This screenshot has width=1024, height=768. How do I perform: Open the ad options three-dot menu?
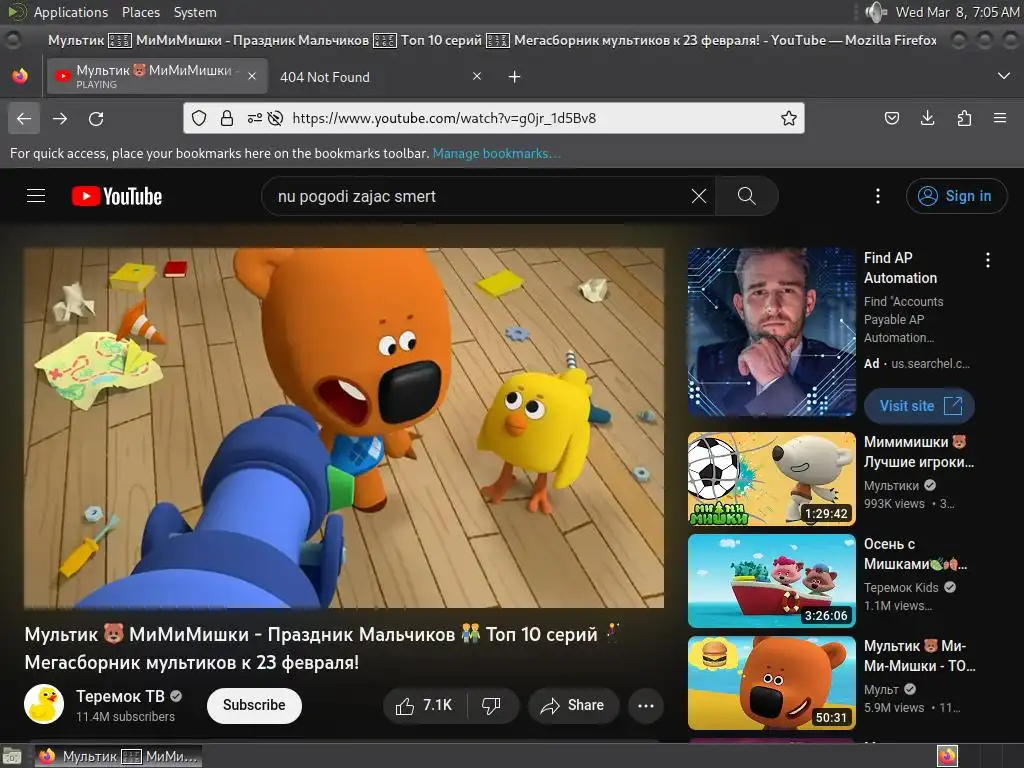pos(987,260)
